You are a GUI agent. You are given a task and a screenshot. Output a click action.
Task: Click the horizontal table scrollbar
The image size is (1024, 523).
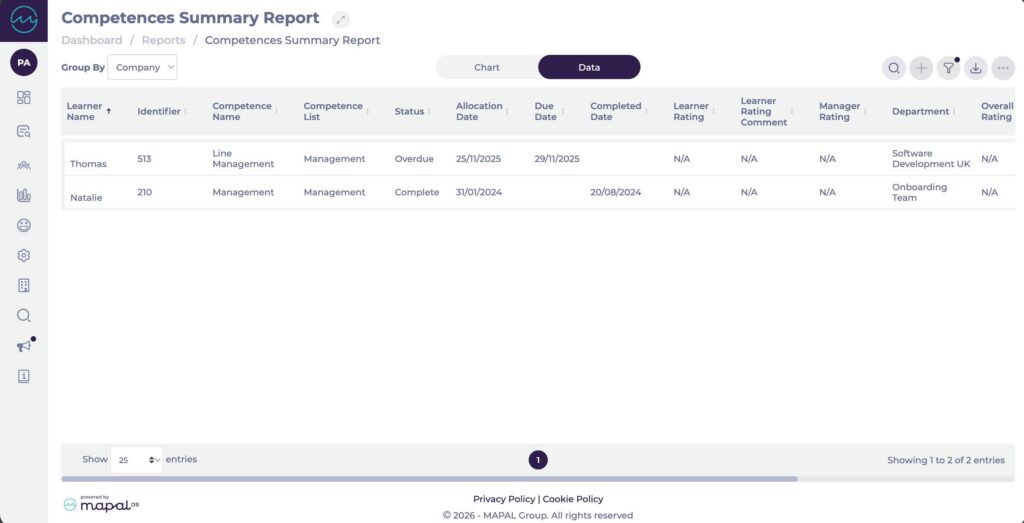430,479
